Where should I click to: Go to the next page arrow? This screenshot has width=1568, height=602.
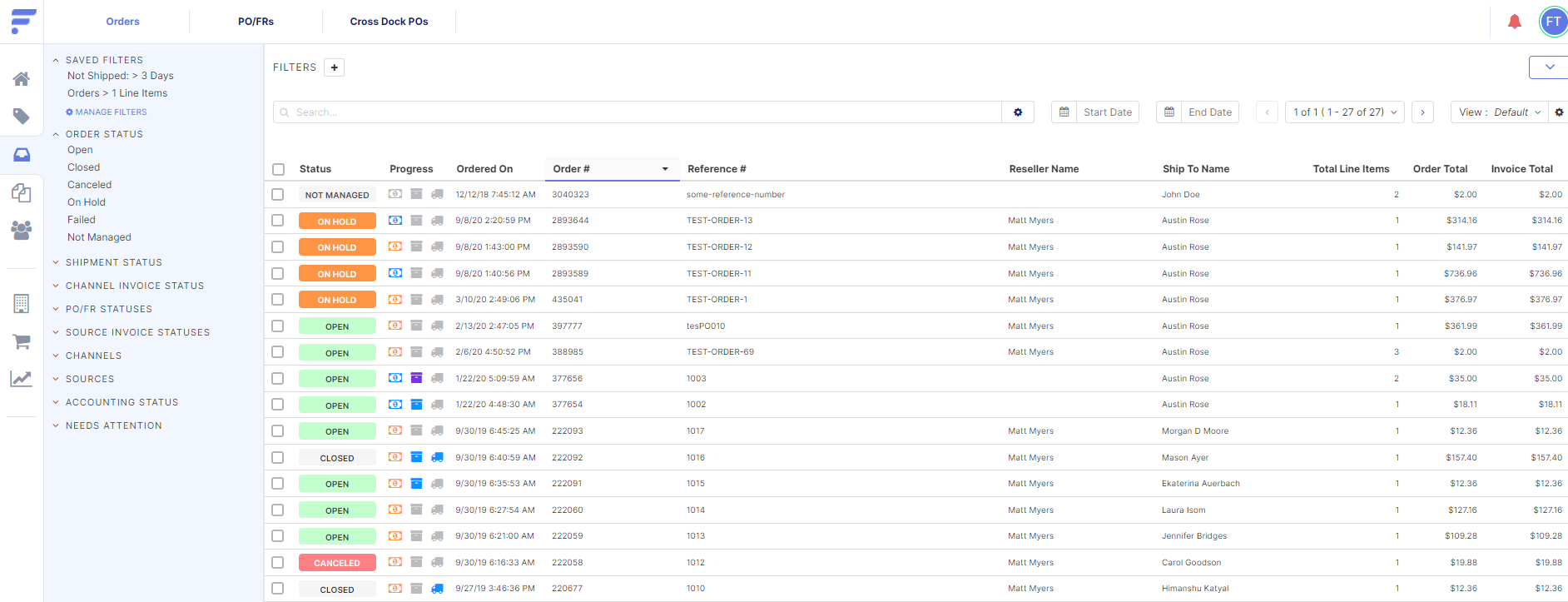click(x=1422, y=112)
